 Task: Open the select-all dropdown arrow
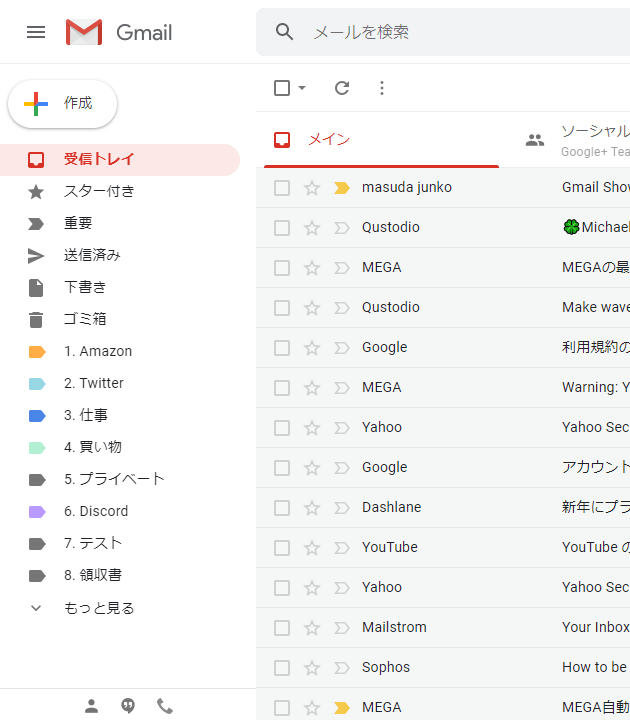pyautogui.click(x=302, y=88)
